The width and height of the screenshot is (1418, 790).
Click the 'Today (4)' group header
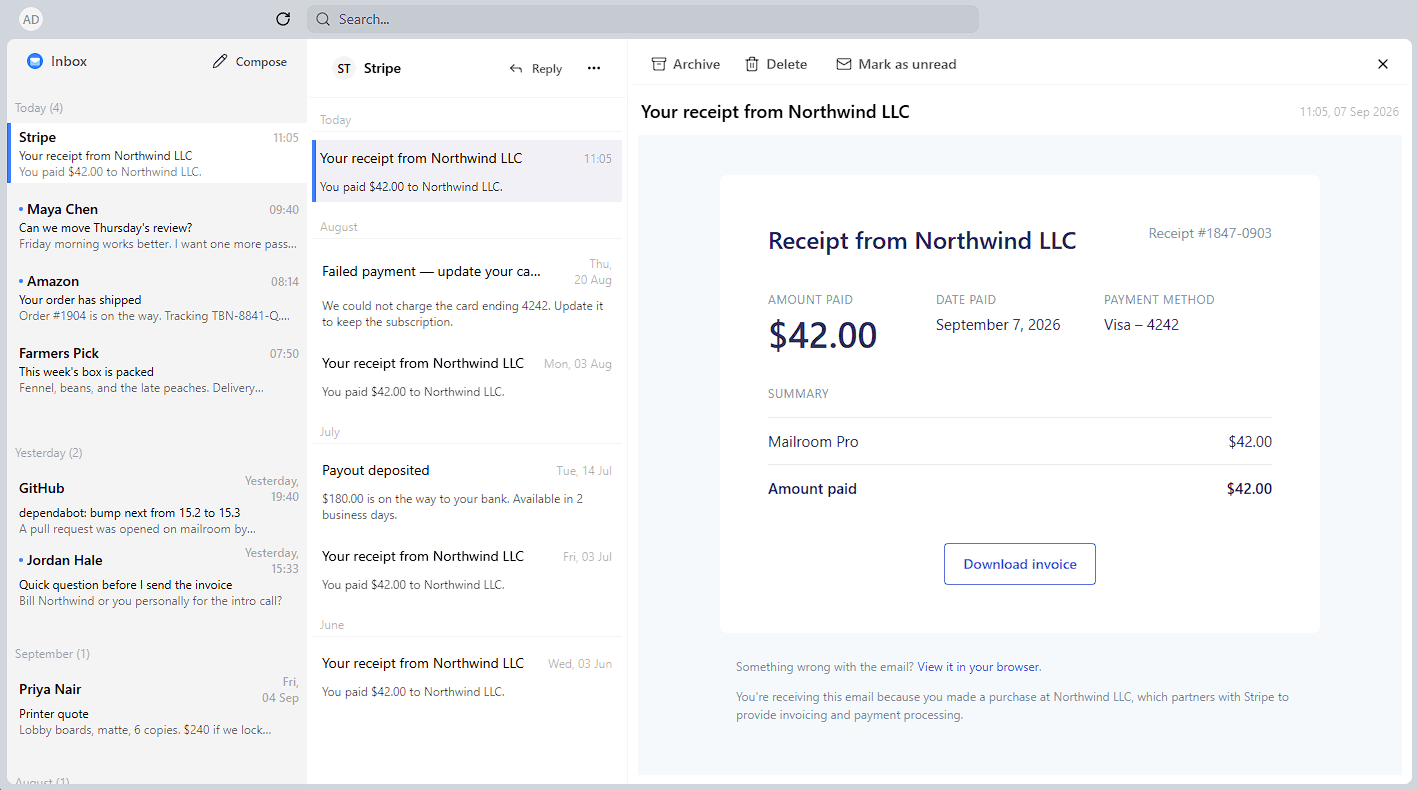tap(39, 108)
